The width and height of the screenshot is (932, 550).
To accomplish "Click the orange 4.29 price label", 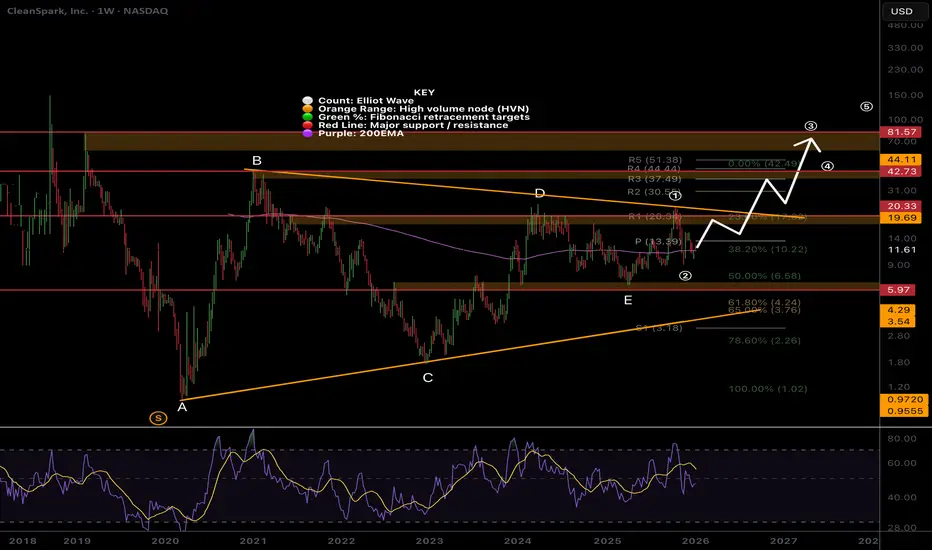I will [898, 310].
